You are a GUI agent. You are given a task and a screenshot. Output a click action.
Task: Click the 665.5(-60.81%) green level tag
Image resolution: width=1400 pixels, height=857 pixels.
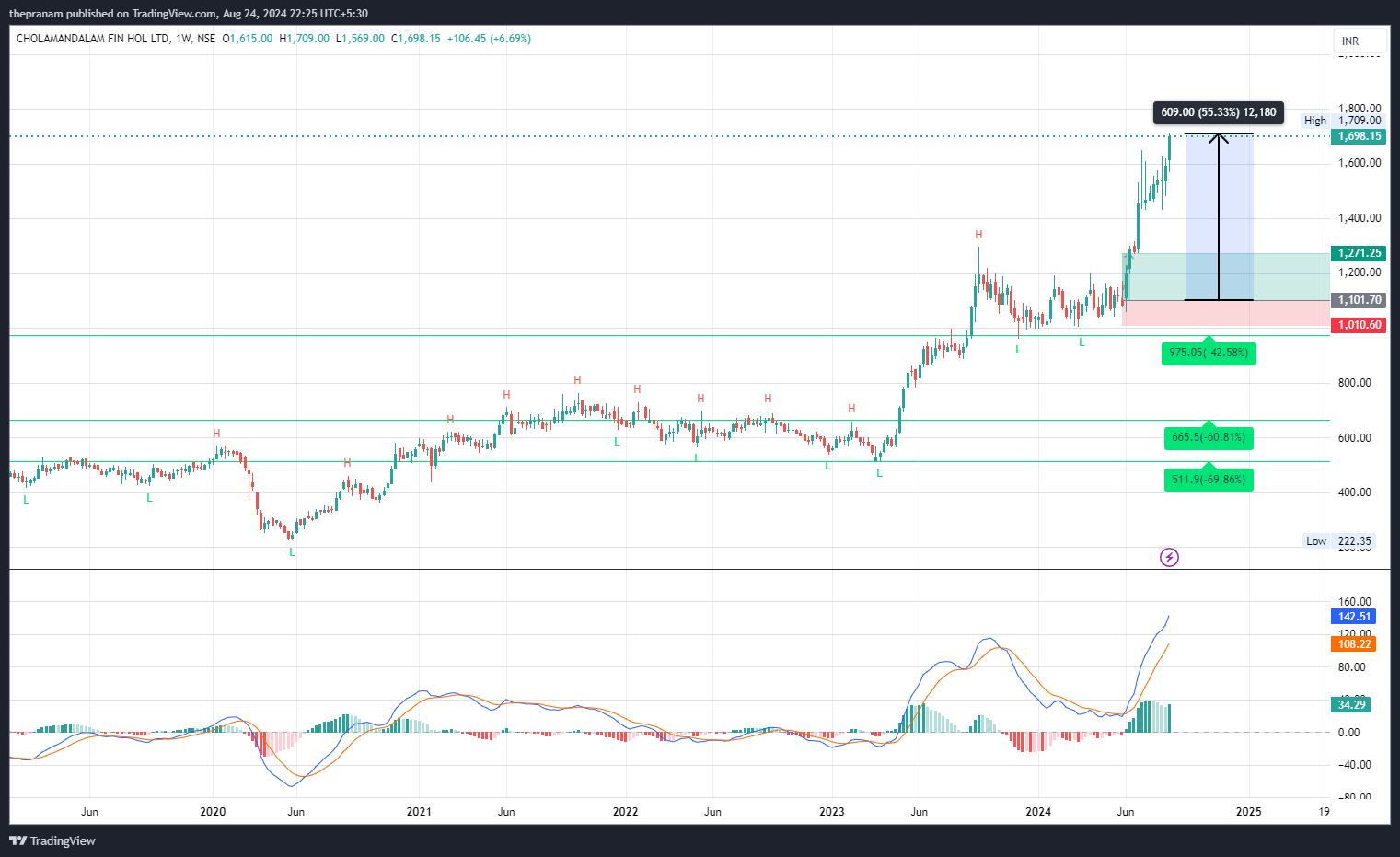coord(1209,437)
